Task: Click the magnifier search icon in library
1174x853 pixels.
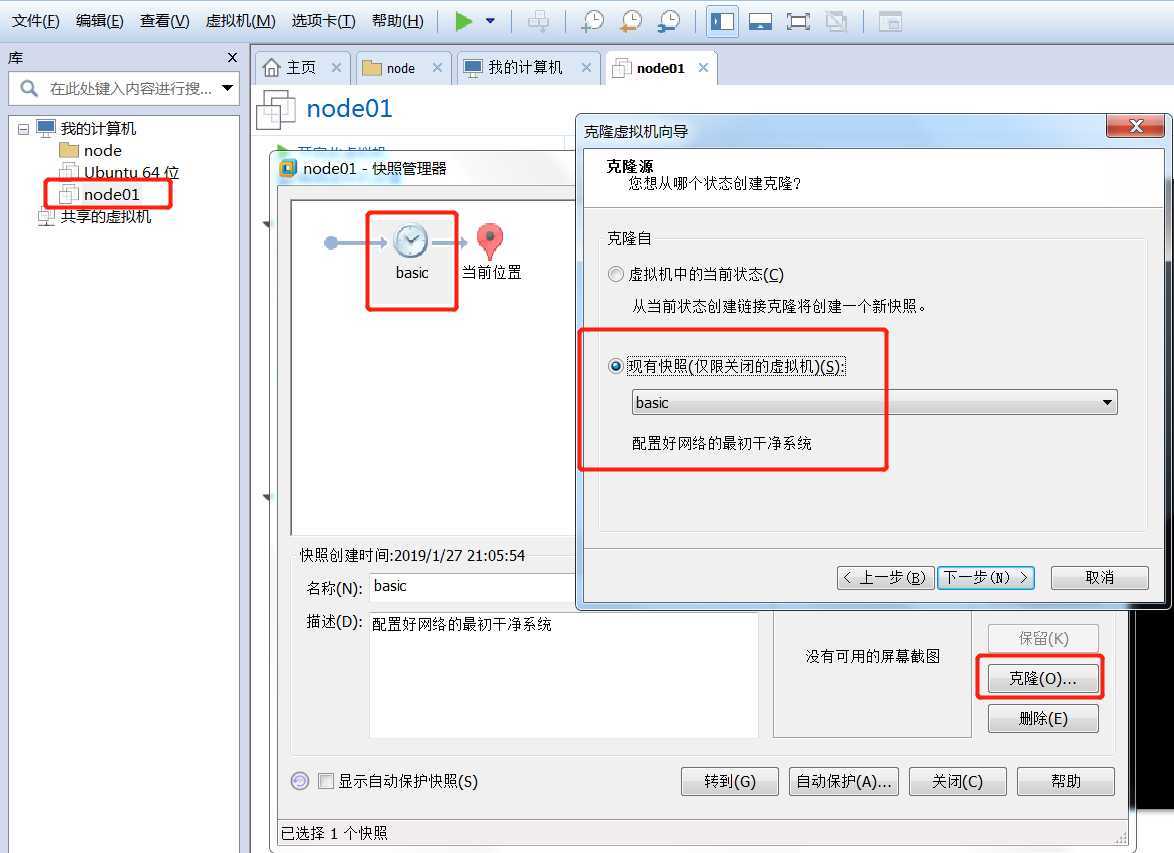Action: click(x=29, y=88)
